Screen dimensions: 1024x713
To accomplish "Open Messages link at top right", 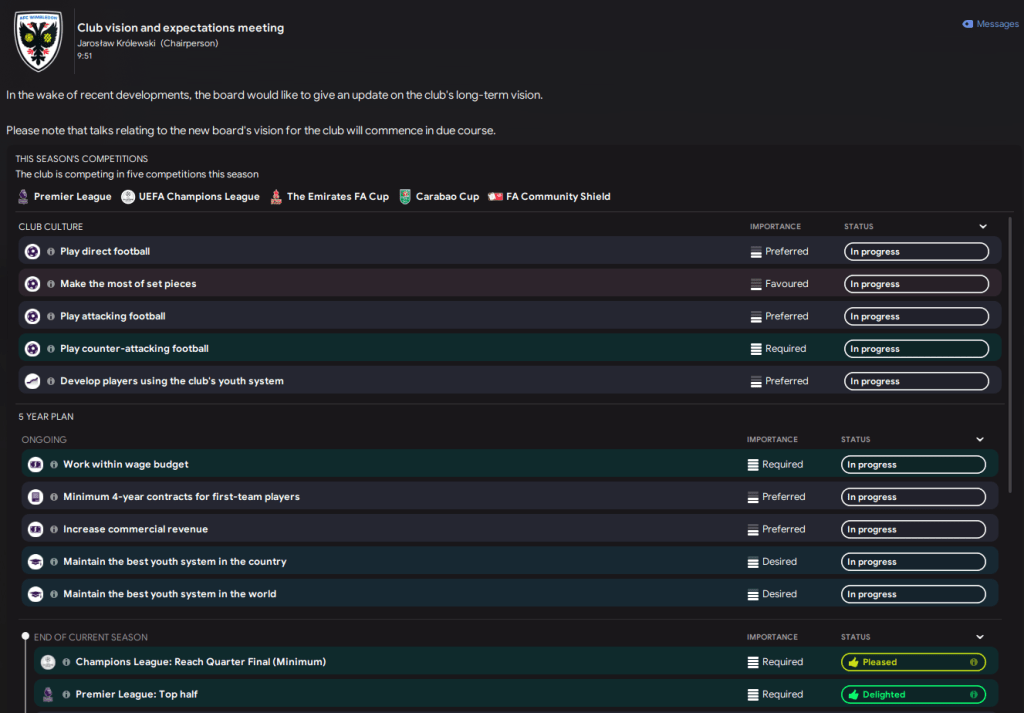I will tap(990, 24).
